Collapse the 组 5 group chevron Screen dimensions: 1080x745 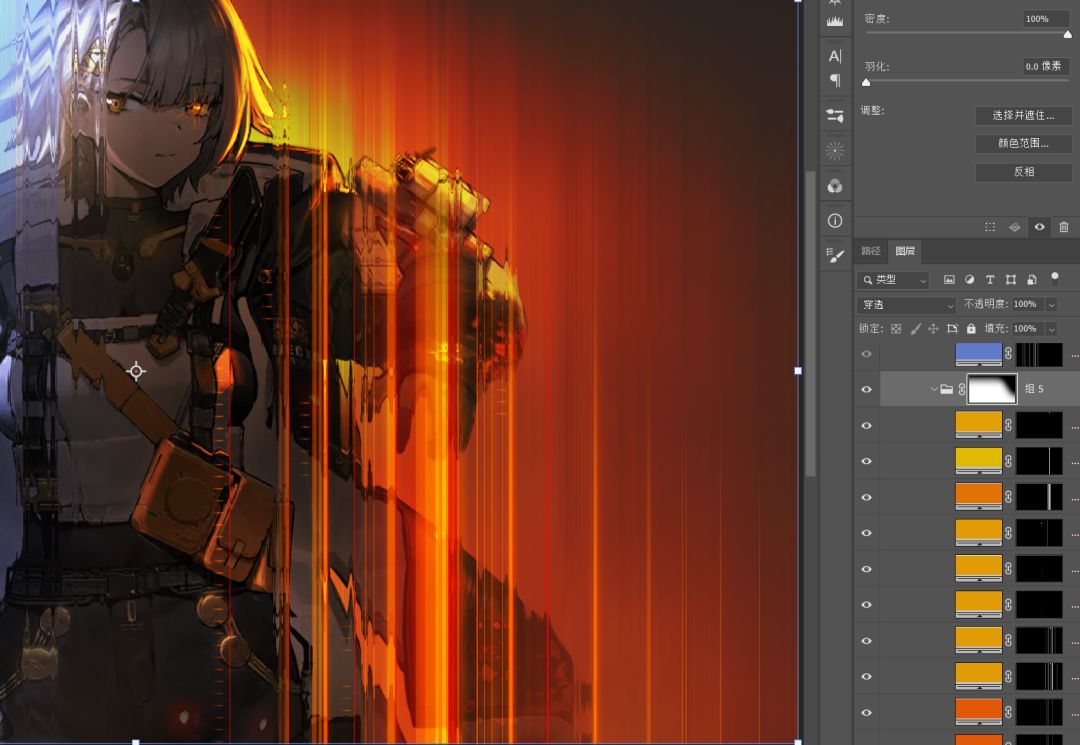click(934, 389)
